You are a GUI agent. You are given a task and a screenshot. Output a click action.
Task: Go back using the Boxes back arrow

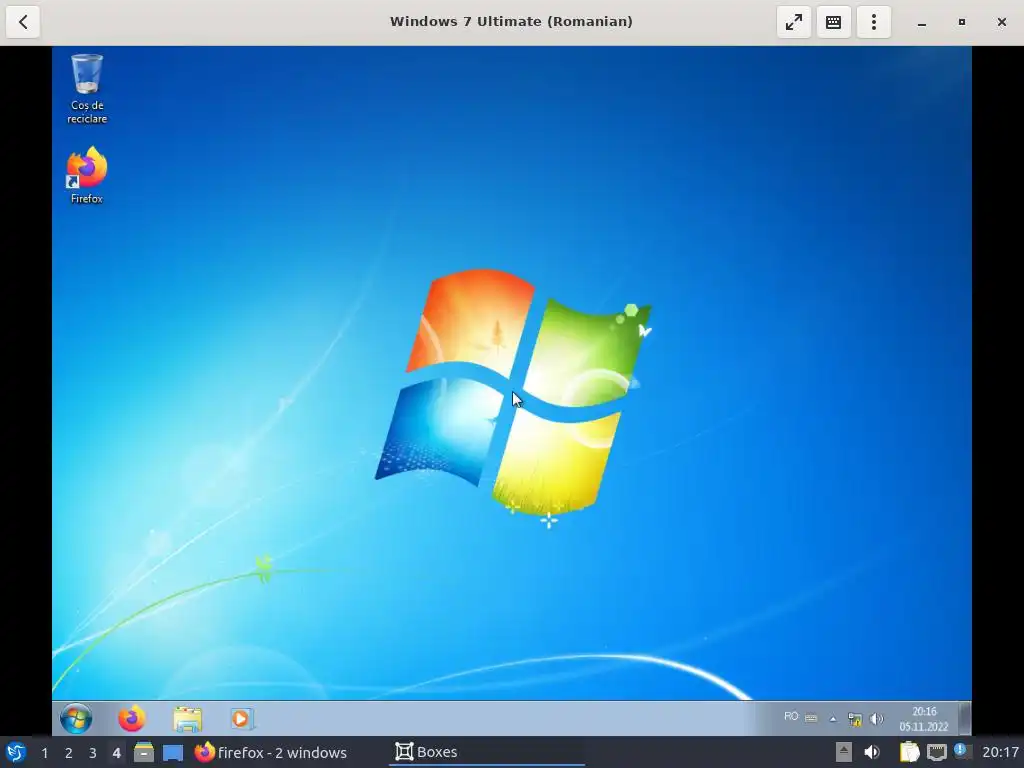point(23,22)
